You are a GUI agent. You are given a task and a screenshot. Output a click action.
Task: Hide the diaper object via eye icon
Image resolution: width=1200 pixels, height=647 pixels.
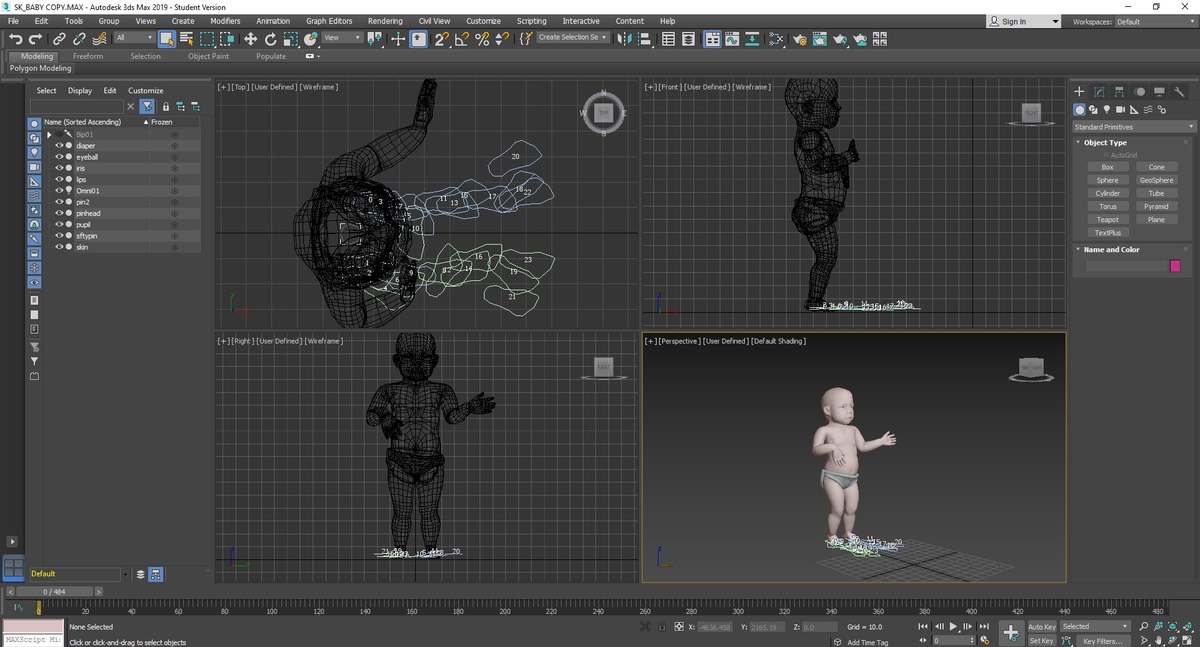tap(59, 146)
